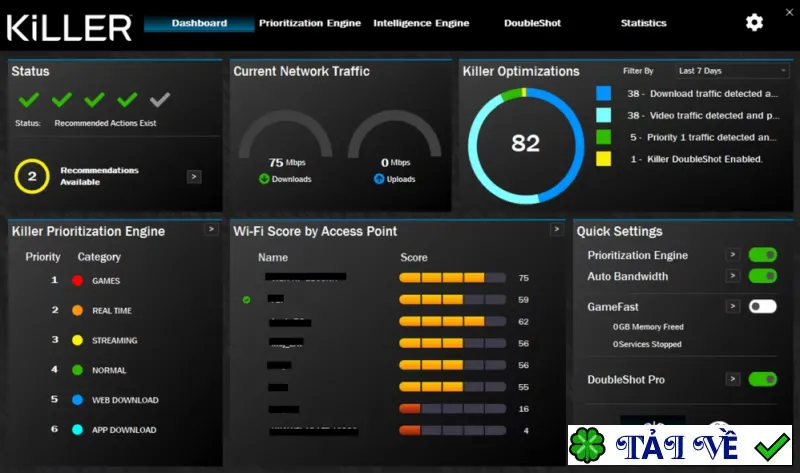Click the score bar with value 4
Viewport: 800px width, 473px height.
pyautogui.click(x=453, y=431)
